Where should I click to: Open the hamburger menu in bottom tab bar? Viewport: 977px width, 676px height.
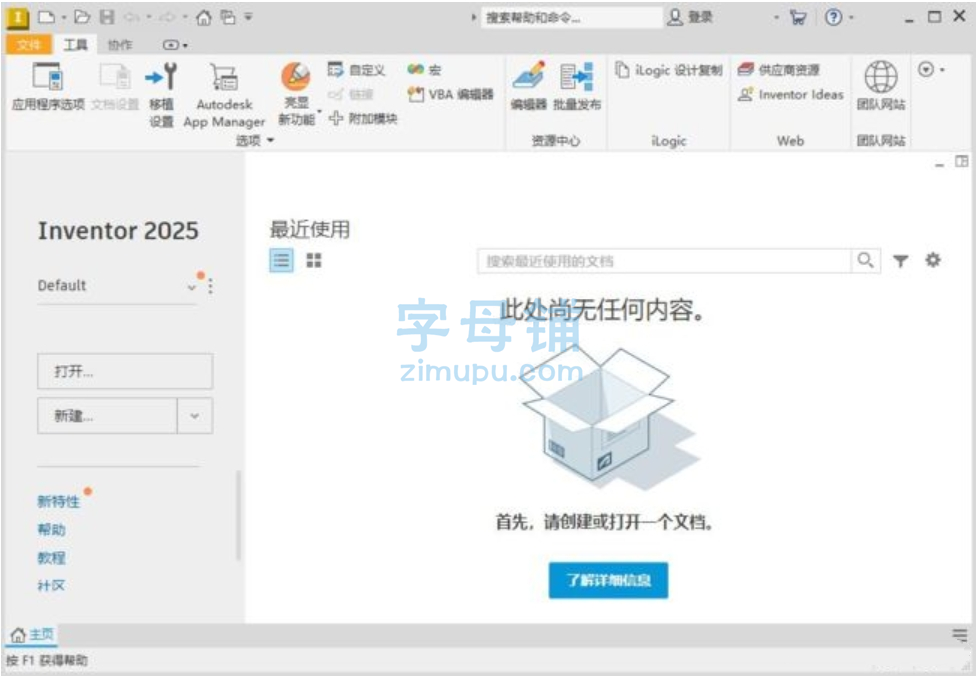click(x=960, y=635)
